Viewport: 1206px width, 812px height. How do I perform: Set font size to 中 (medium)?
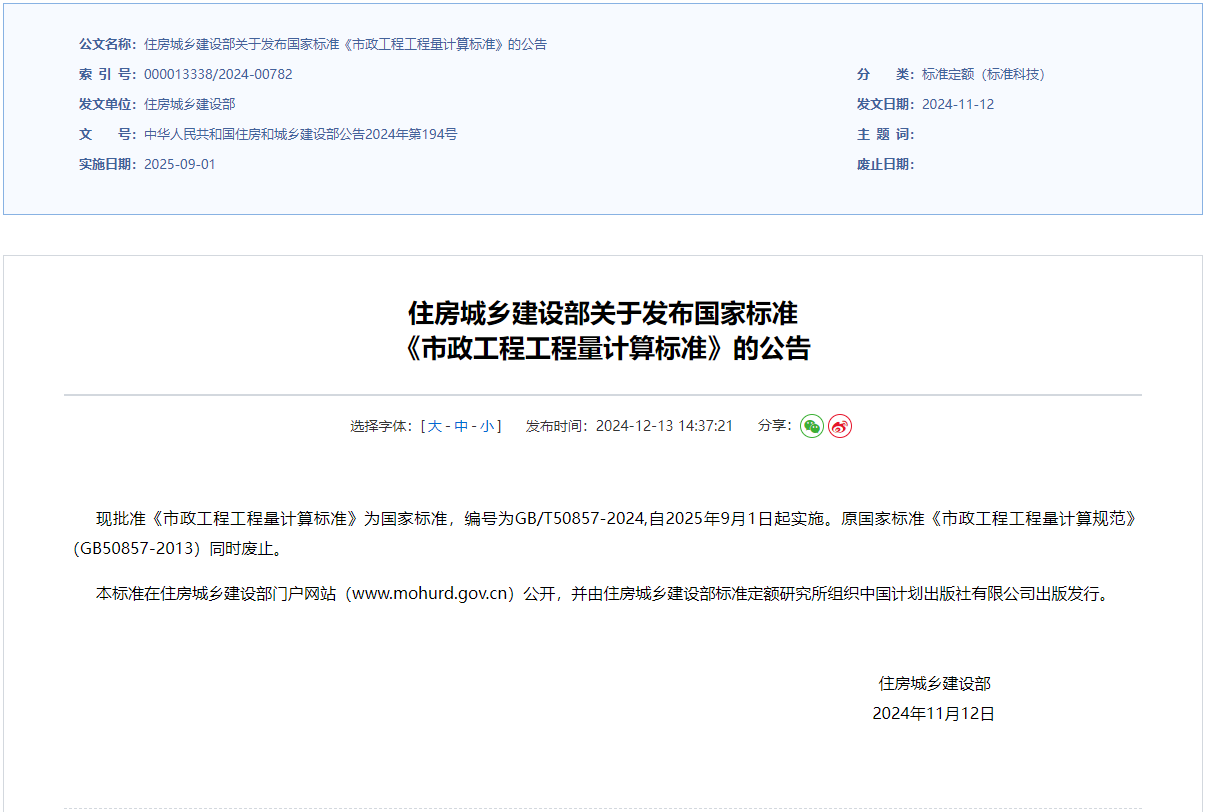pos(461,426)
